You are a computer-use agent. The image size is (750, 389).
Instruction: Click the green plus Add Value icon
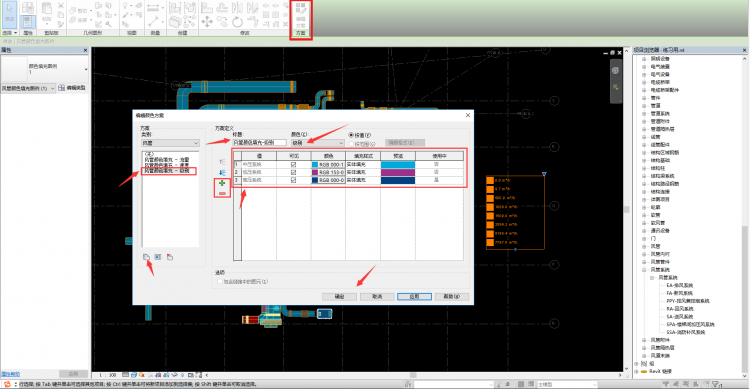222,183
